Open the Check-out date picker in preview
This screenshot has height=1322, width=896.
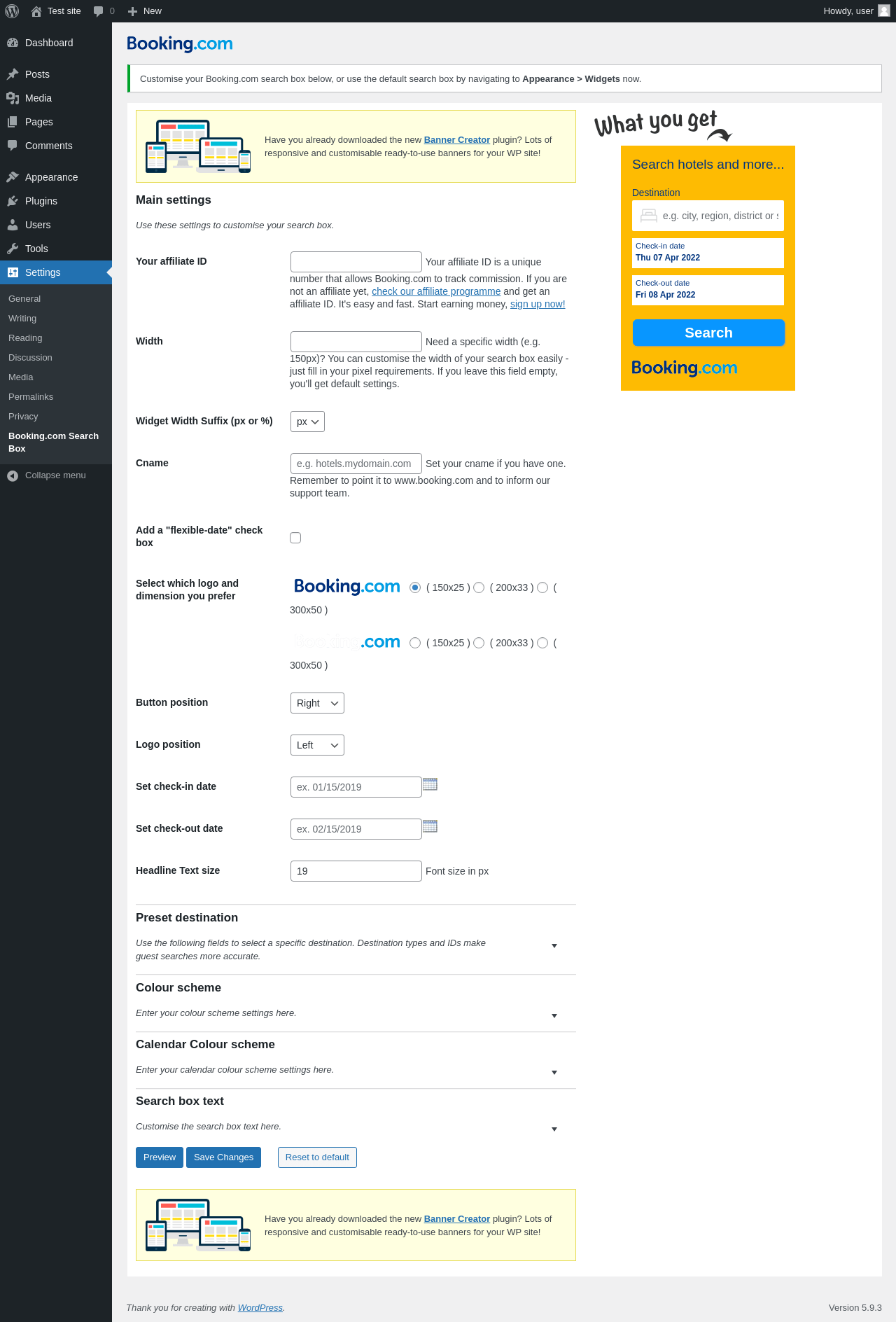(708, 290)
